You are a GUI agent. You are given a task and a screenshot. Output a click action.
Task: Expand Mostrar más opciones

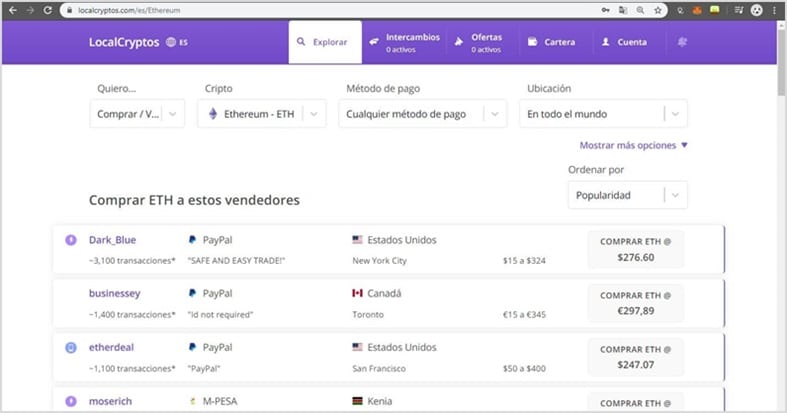click(x=633, y=145)
